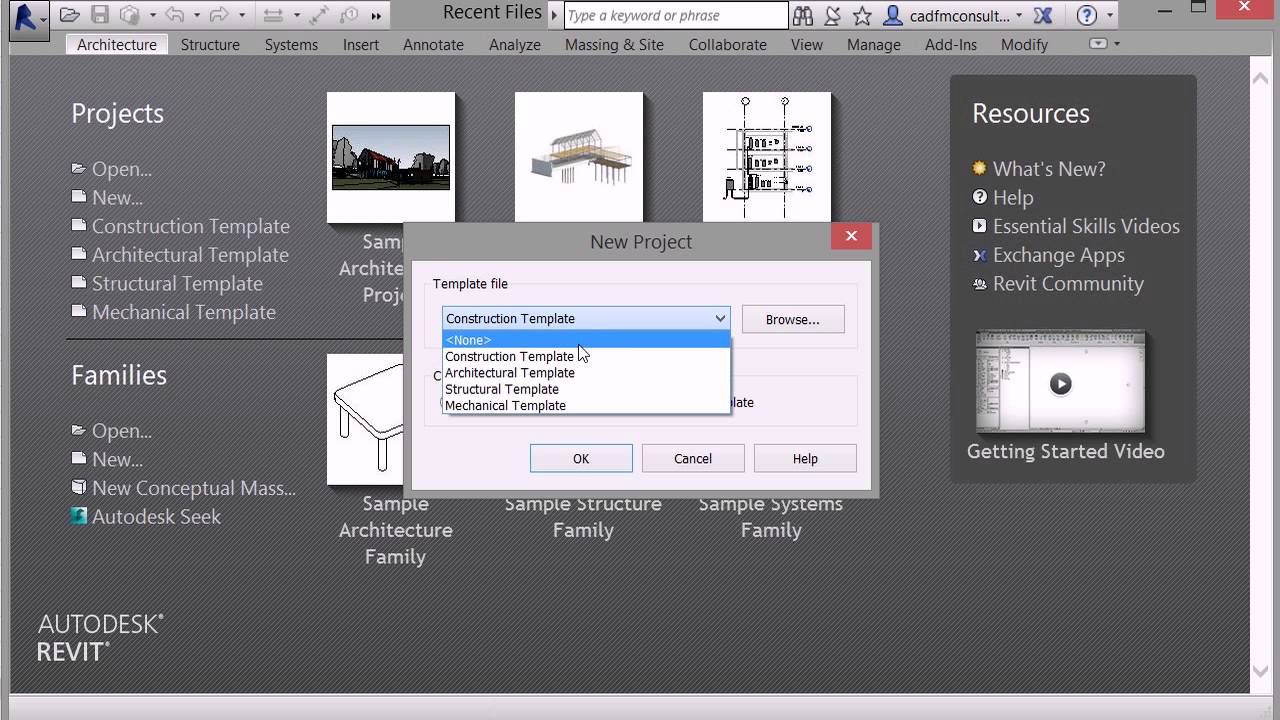1280x720 pixels.
Task: Click the Favorites star icon
Action: pos(862,15)
